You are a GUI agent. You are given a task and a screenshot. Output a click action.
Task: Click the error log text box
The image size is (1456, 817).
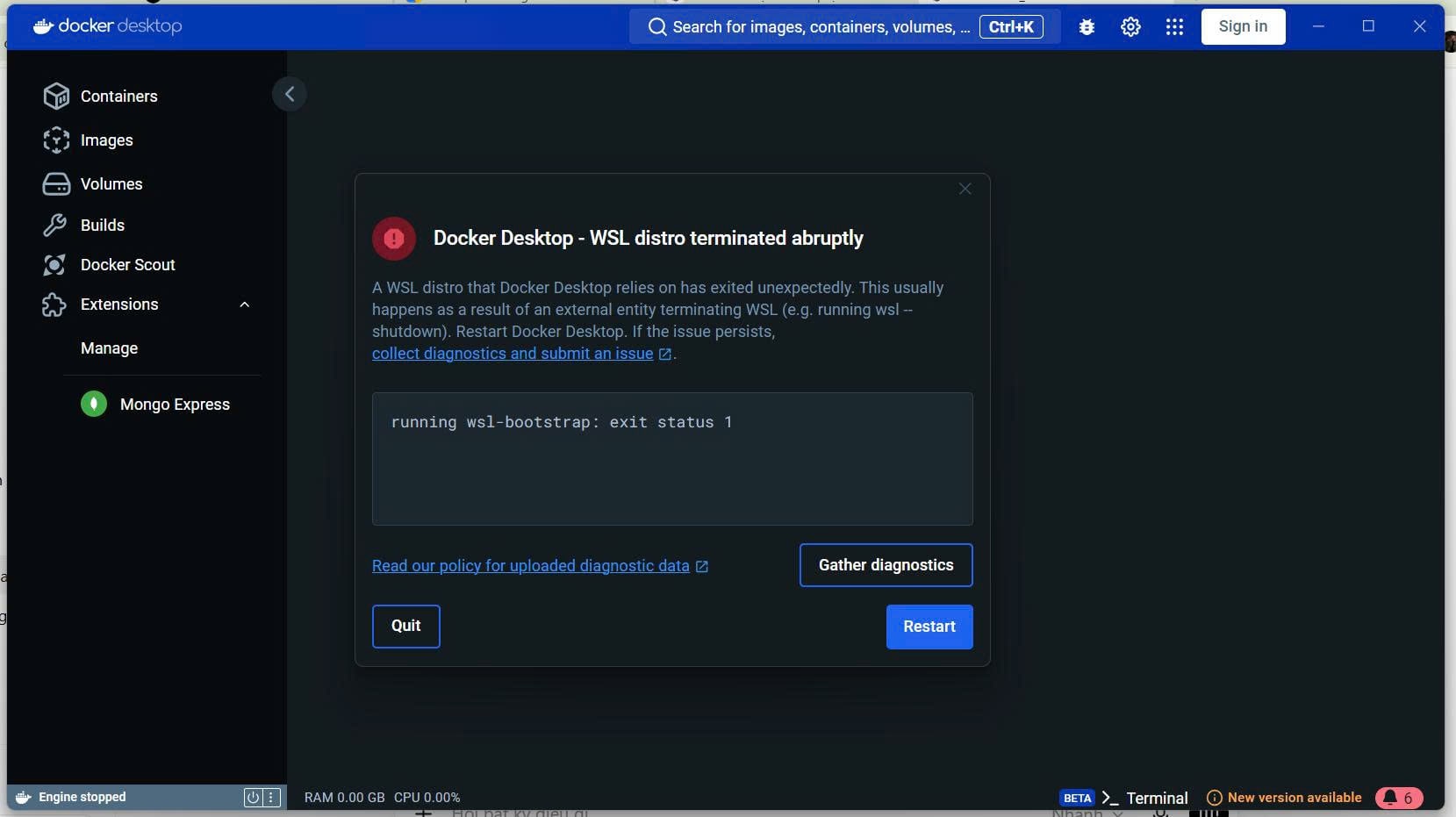point(672,459)
